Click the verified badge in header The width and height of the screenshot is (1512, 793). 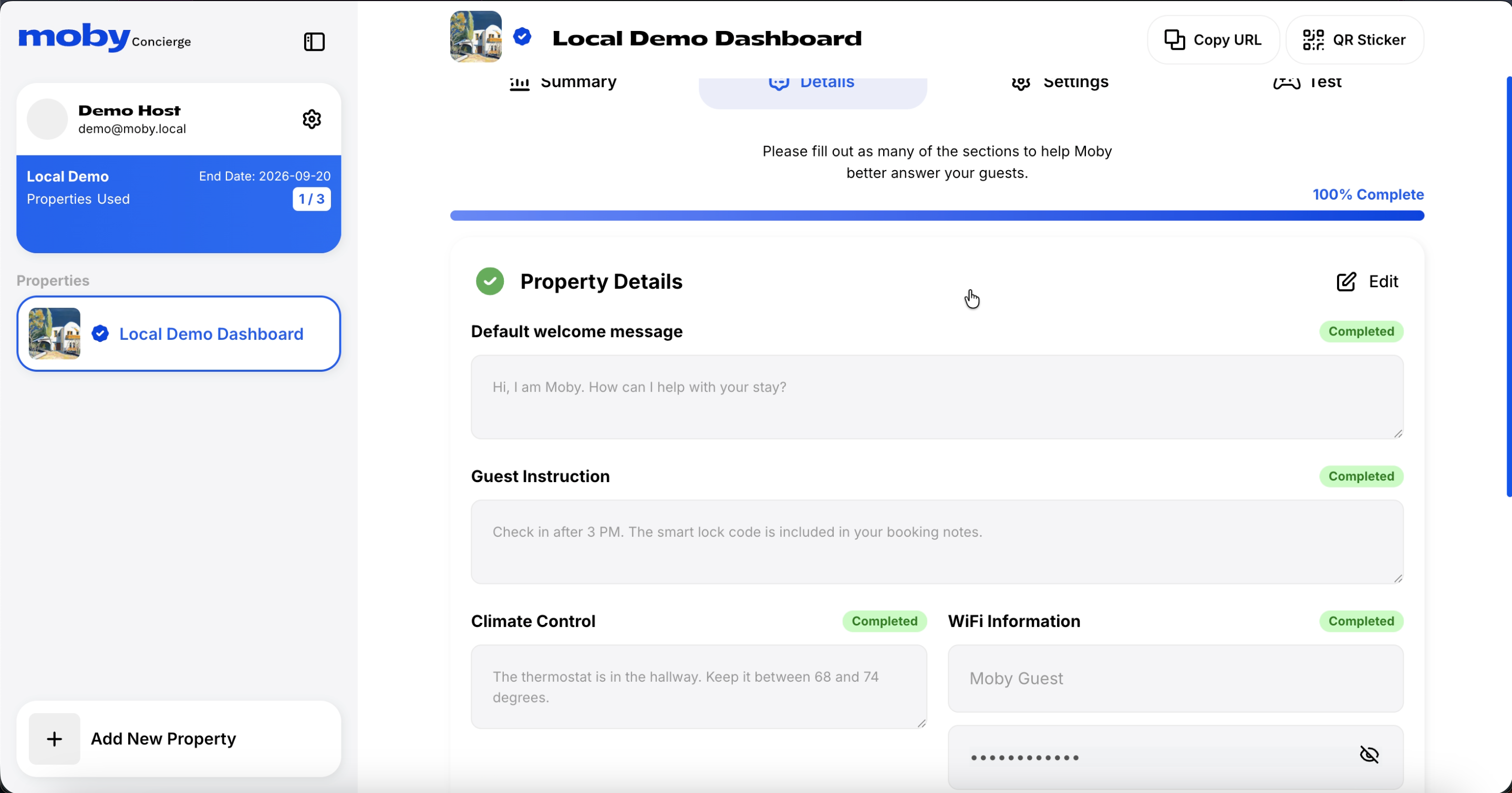(x=522, y=37)
